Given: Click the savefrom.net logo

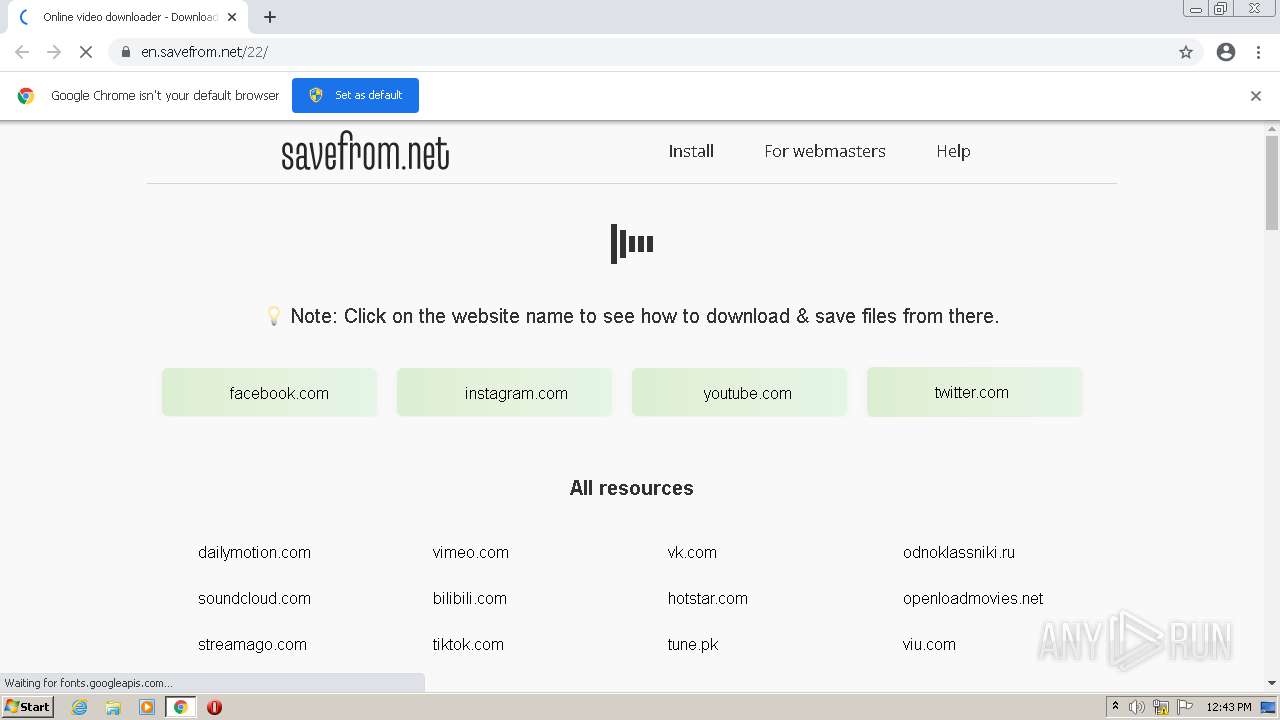Looking at the screenshot, I should point(365,151).
